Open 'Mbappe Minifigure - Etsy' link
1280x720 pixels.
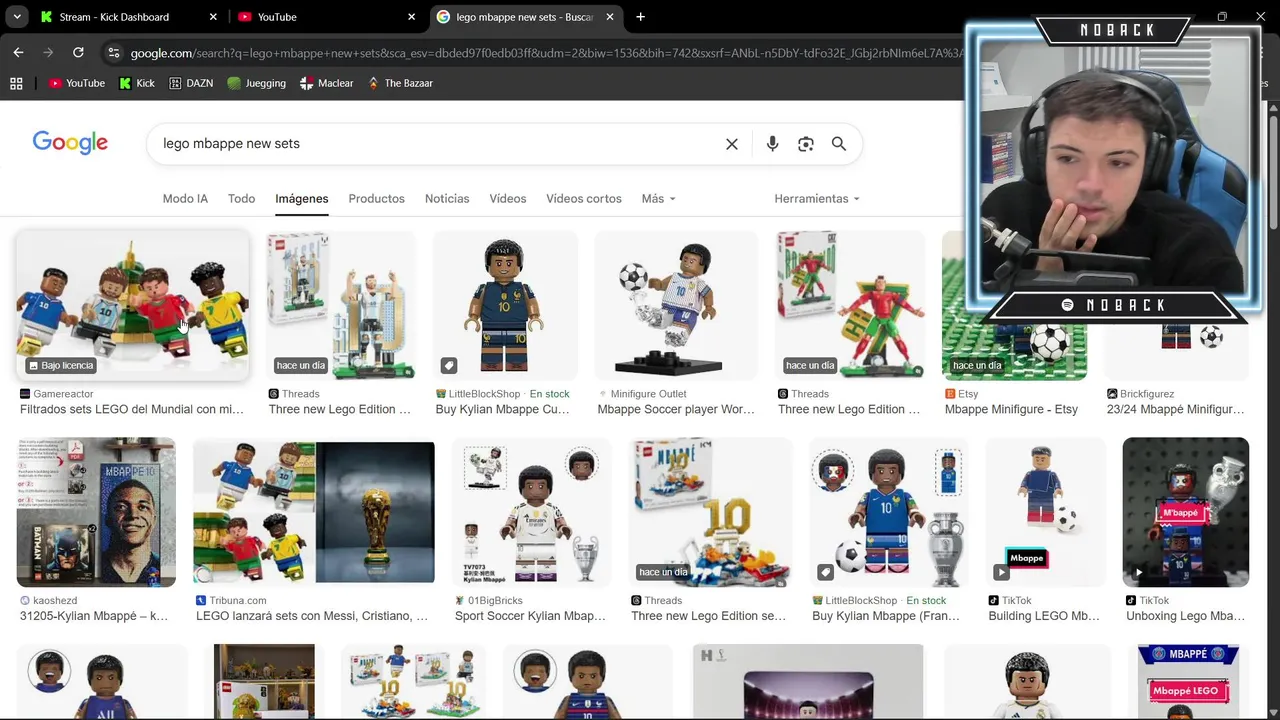(1011, 409)
